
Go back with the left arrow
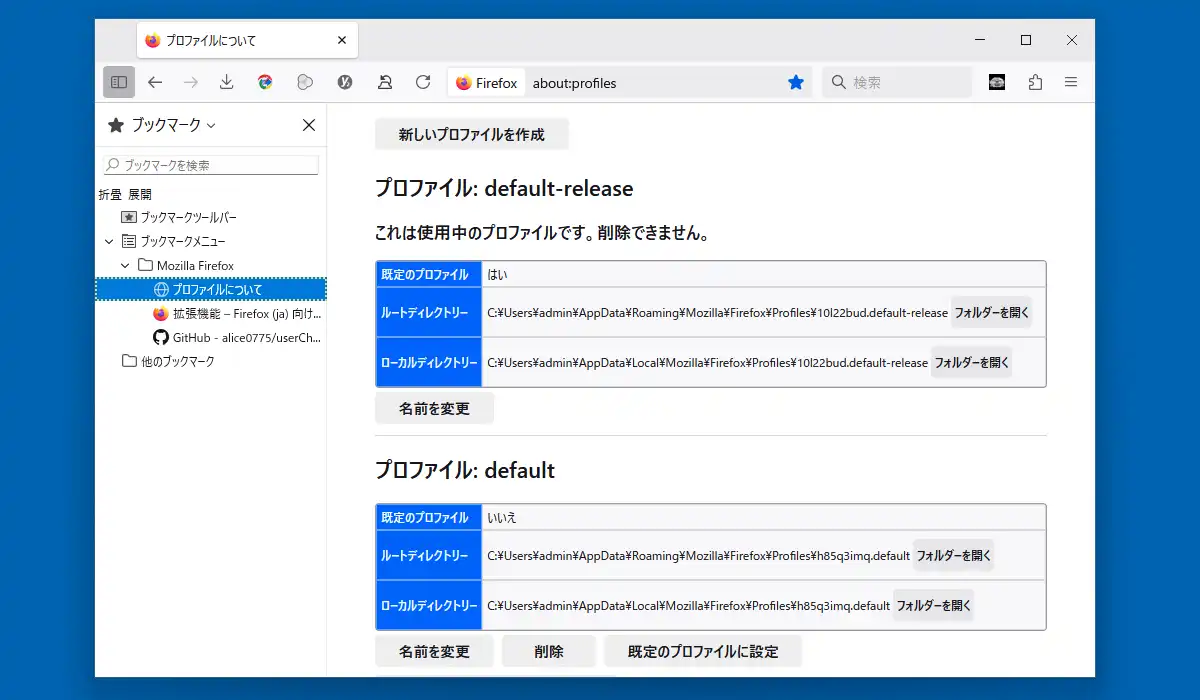pyautogui.click(x=155, y=82)
